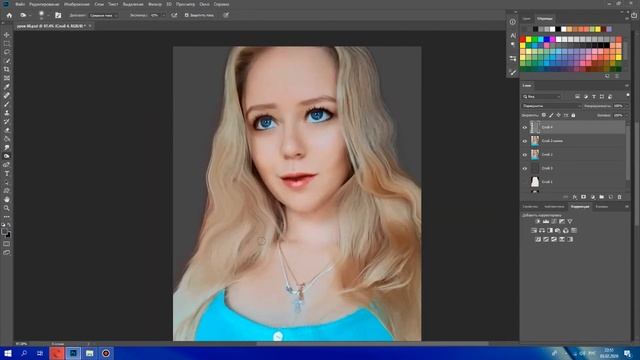Select the Eyedropper tool
640x360 pixels.
7,87
